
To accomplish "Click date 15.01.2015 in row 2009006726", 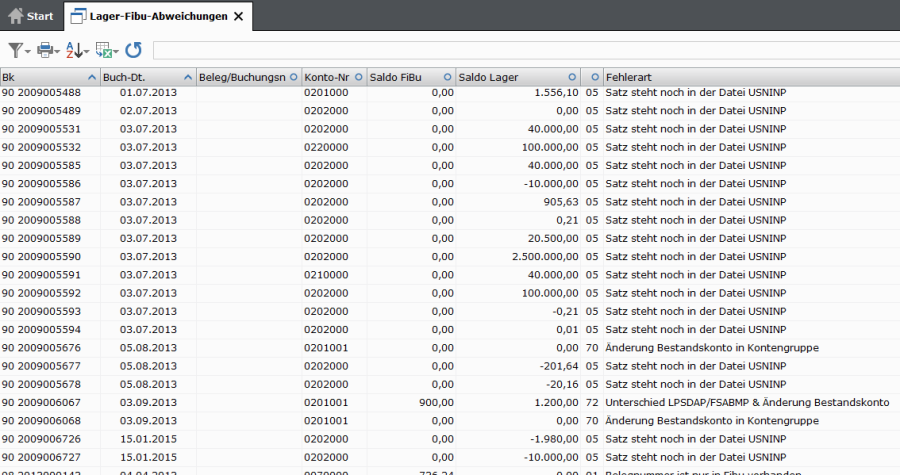I will point(148,439).
